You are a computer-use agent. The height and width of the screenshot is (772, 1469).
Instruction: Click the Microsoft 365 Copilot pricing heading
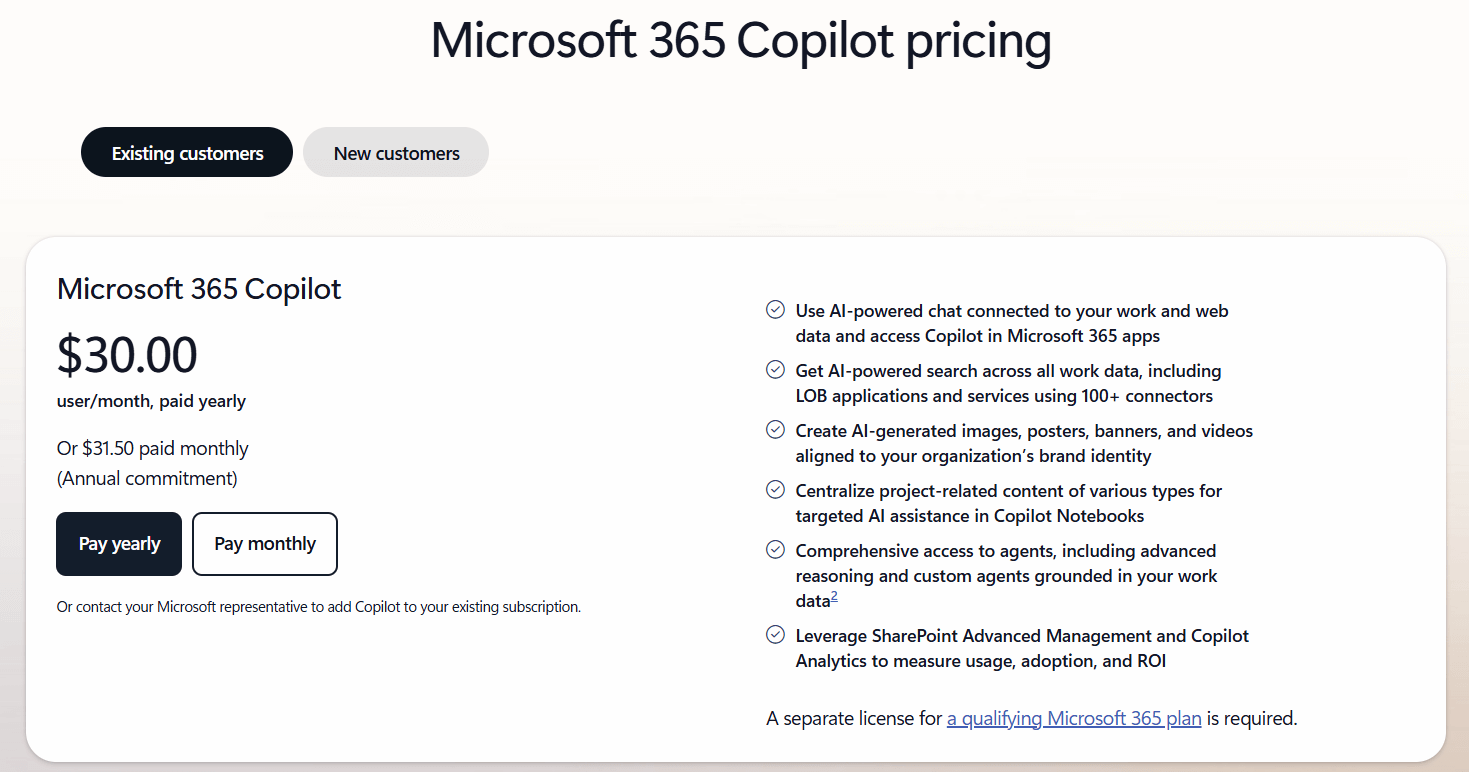click(740, 41)
